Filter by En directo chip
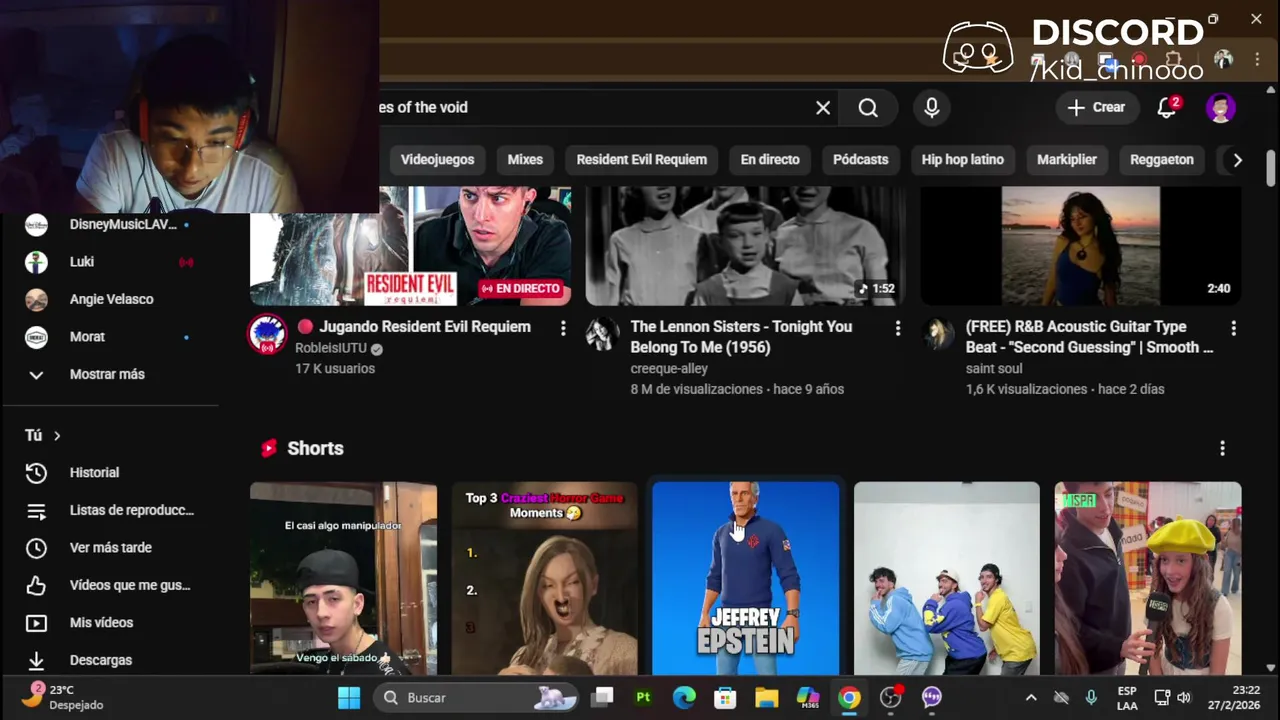This screenshot has height=720, width=1280. [770, 160]
